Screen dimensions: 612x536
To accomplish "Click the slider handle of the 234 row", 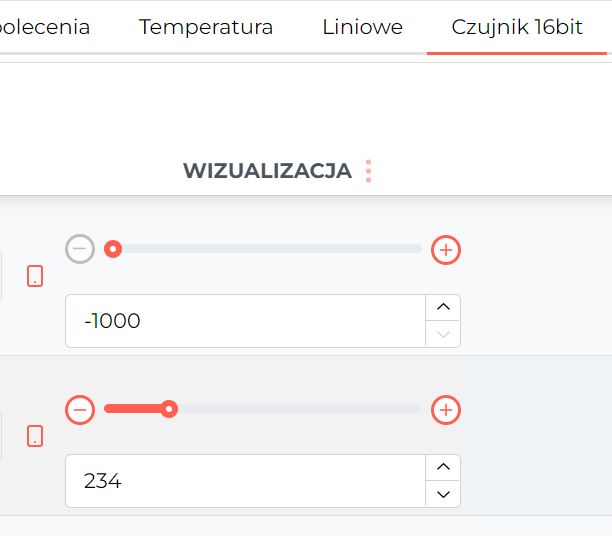I will 169,409.
